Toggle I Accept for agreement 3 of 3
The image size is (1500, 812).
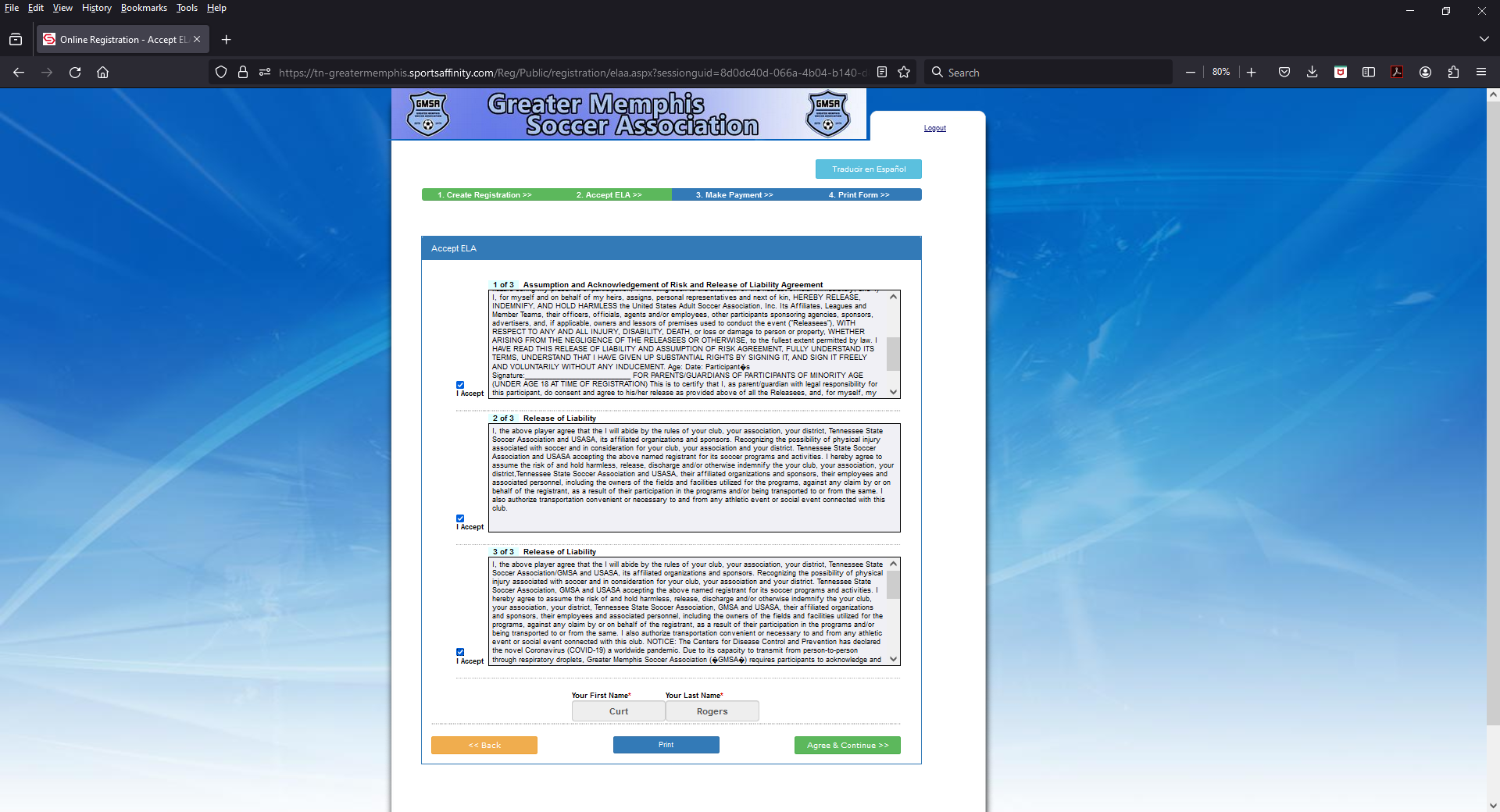coord(460,652)
